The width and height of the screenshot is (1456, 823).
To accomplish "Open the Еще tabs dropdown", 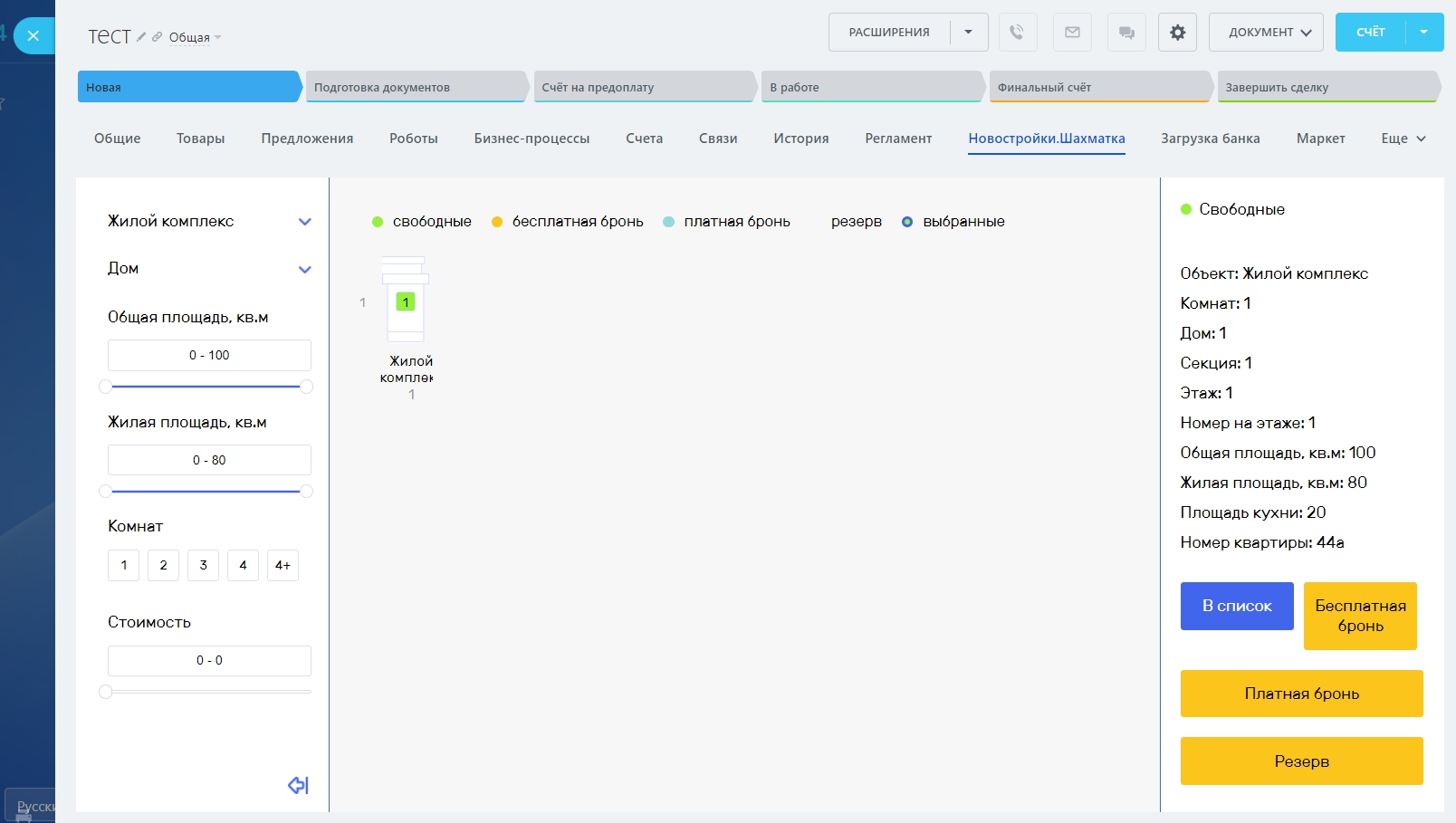I will click(1403, 139).
